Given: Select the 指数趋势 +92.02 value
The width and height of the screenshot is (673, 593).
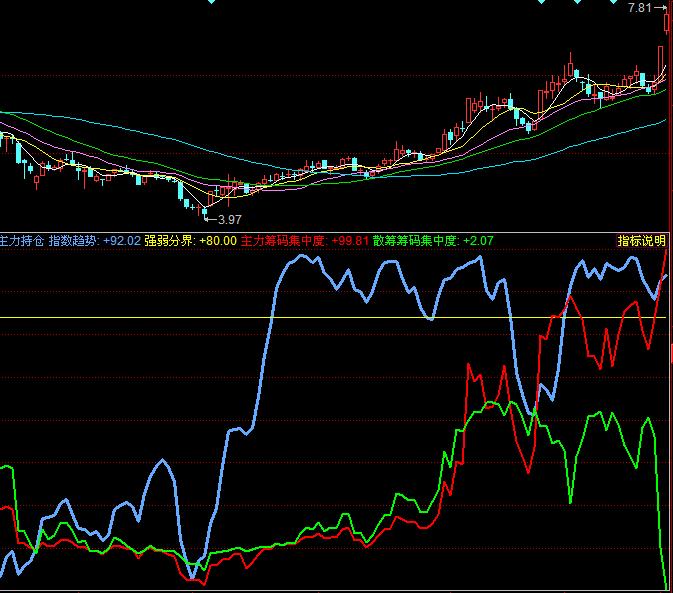Looking at the screenshot, I should (94, 241).
